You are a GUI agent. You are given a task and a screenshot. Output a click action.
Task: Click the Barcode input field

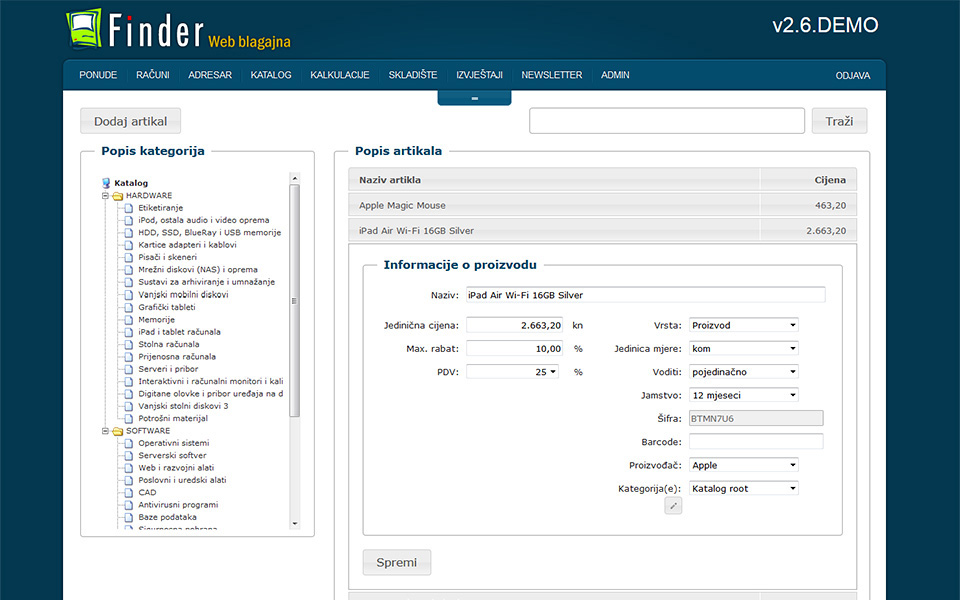coord(756,442)
